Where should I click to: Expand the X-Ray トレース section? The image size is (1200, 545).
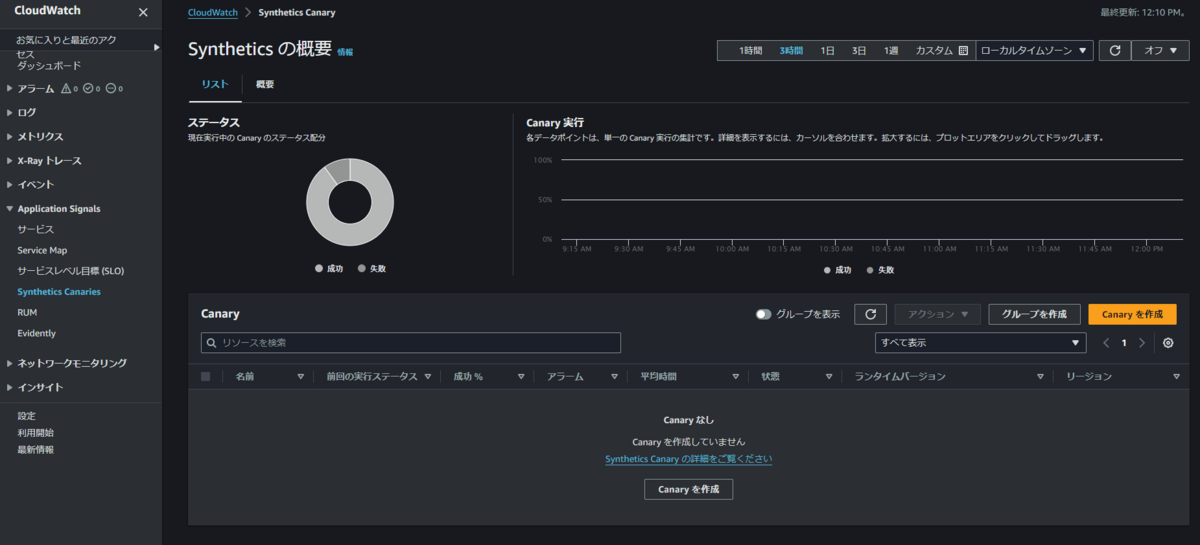(9, 161)
